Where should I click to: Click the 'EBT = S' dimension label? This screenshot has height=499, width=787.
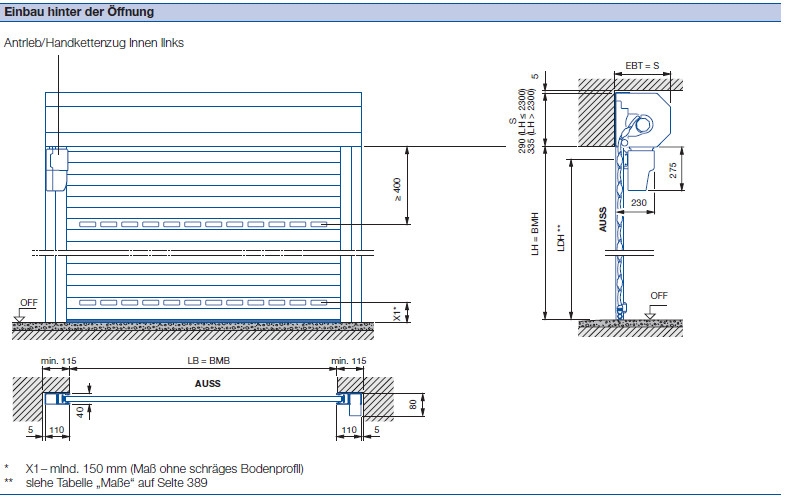pyautogui.click(x=642, y=66)
